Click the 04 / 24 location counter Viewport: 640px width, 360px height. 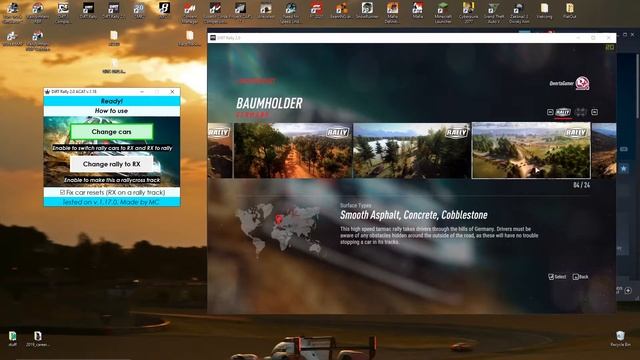point(581,185)
